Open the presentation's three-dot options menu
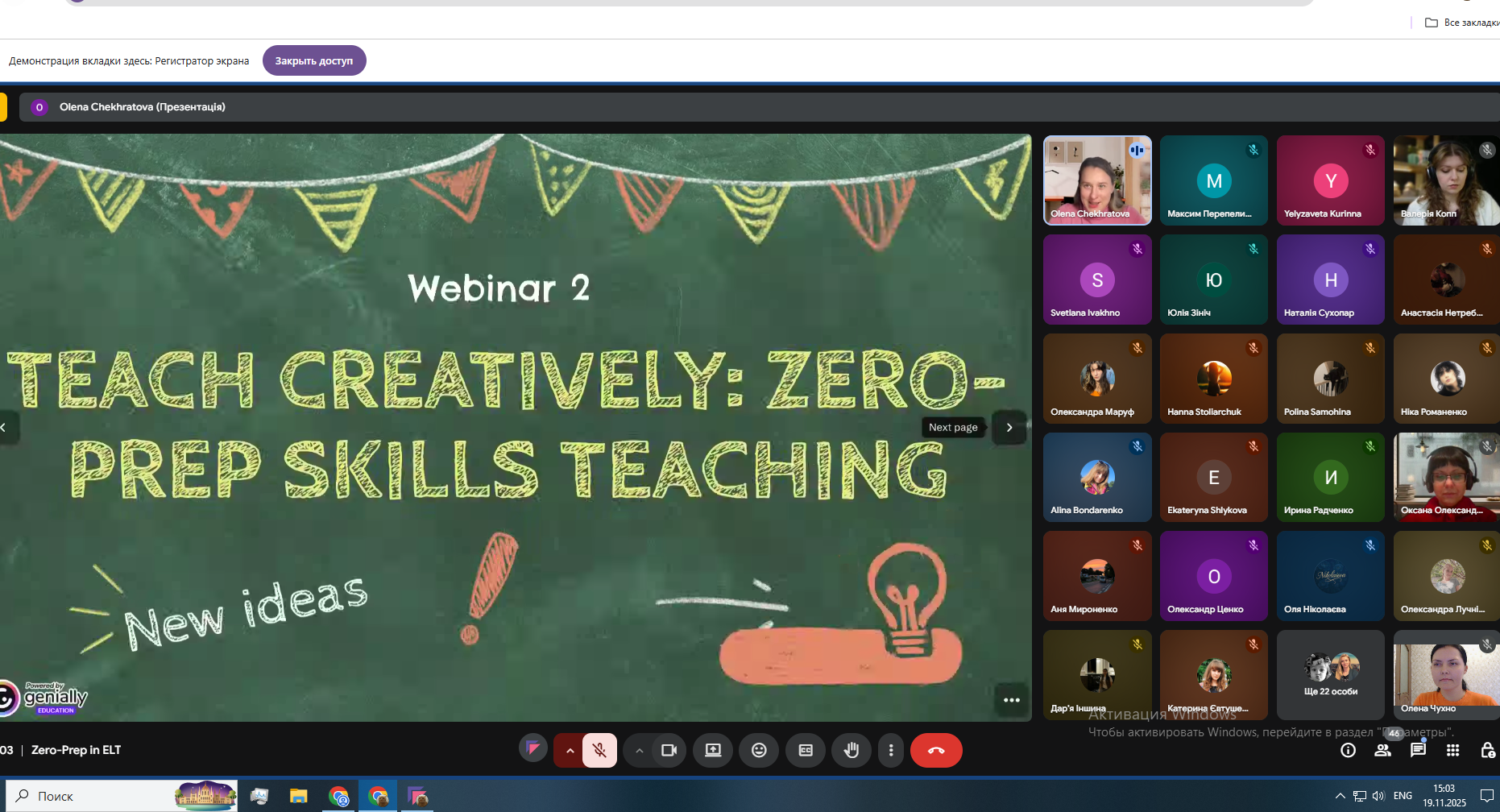 coord(1012,700)
